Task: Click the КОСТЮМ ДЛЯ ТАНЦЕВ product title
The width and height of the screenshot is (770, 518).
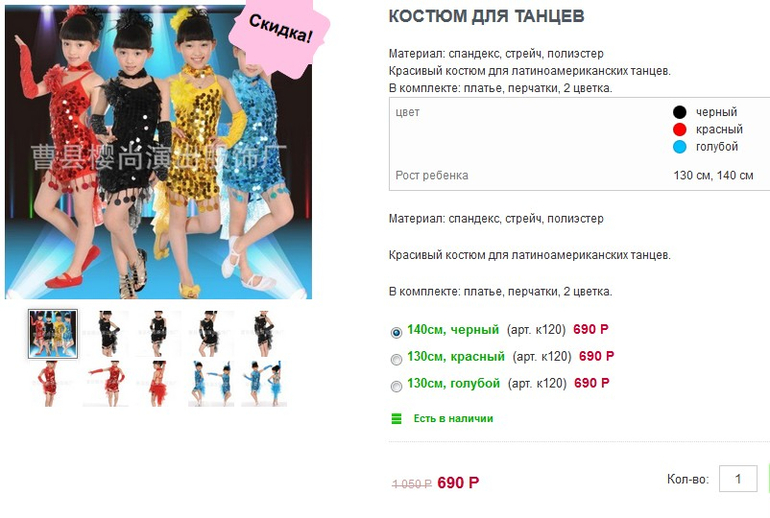Action: [487, 16]
